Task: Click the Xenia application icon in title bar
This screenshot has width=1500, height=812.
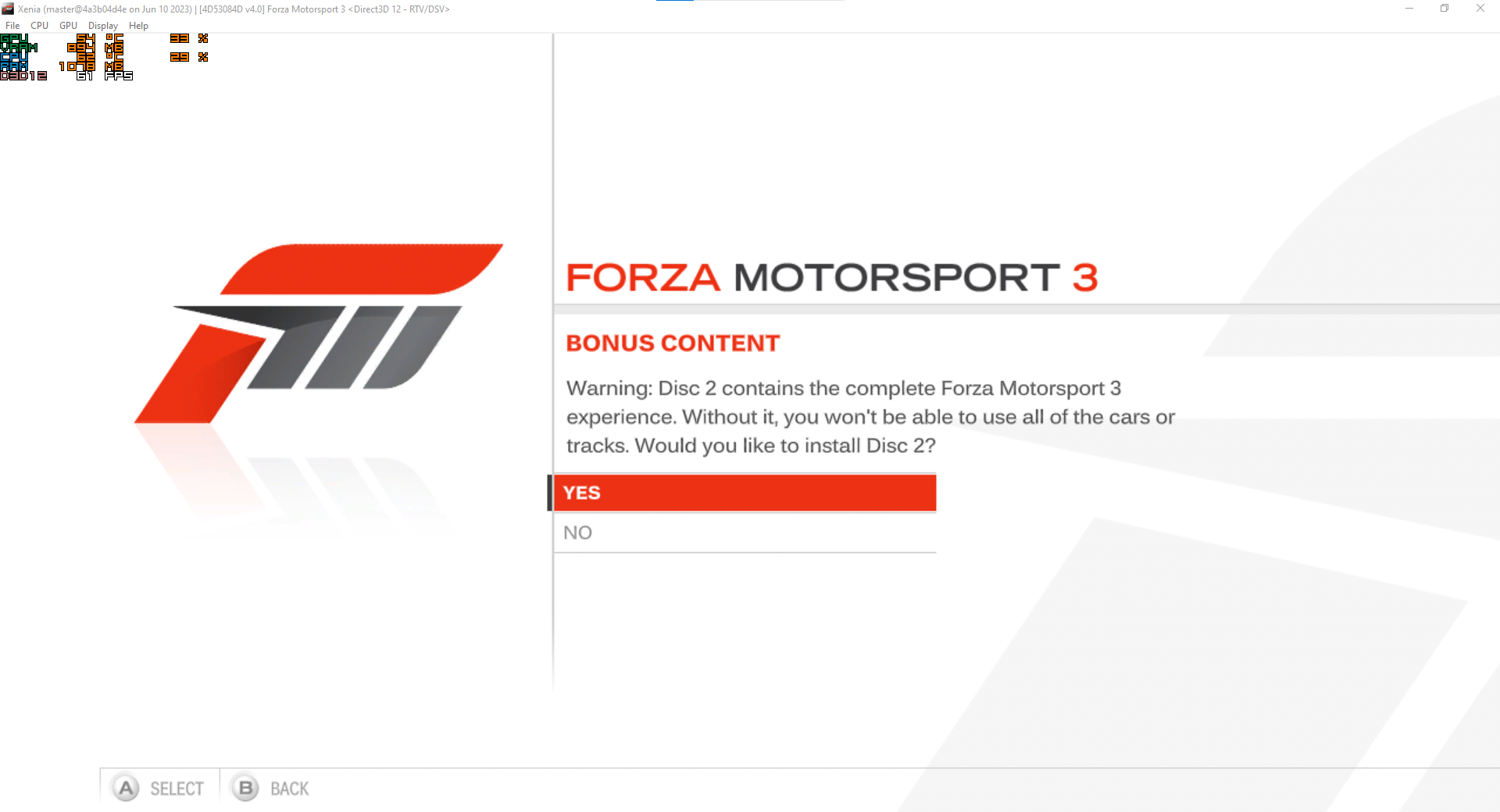Action: point(7,9)
